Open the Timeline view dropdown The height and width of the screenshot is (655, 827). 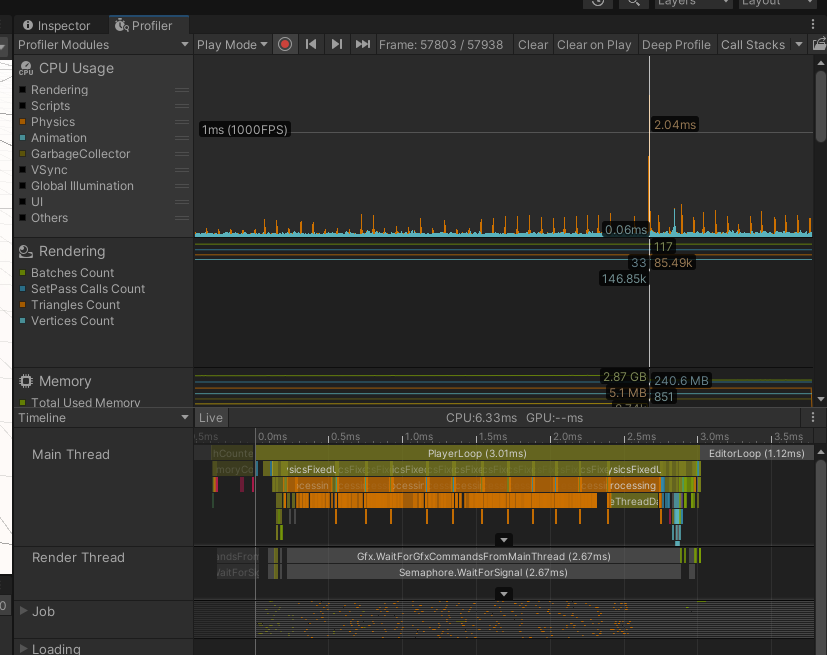point(103,418)
